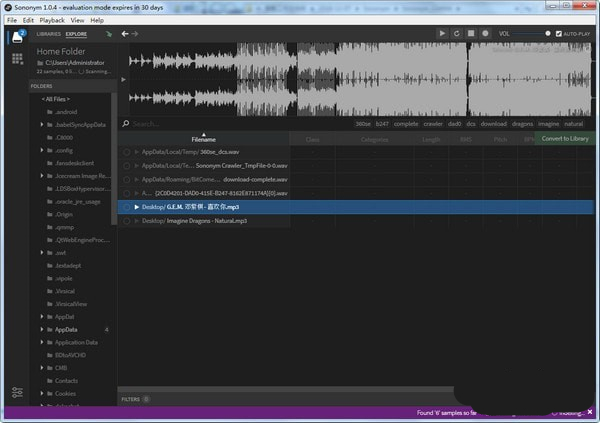This screenshot has height=423, width=600.
Task: Select the radio circle for 360se_dcs.wav
Action: coord(127,152)
